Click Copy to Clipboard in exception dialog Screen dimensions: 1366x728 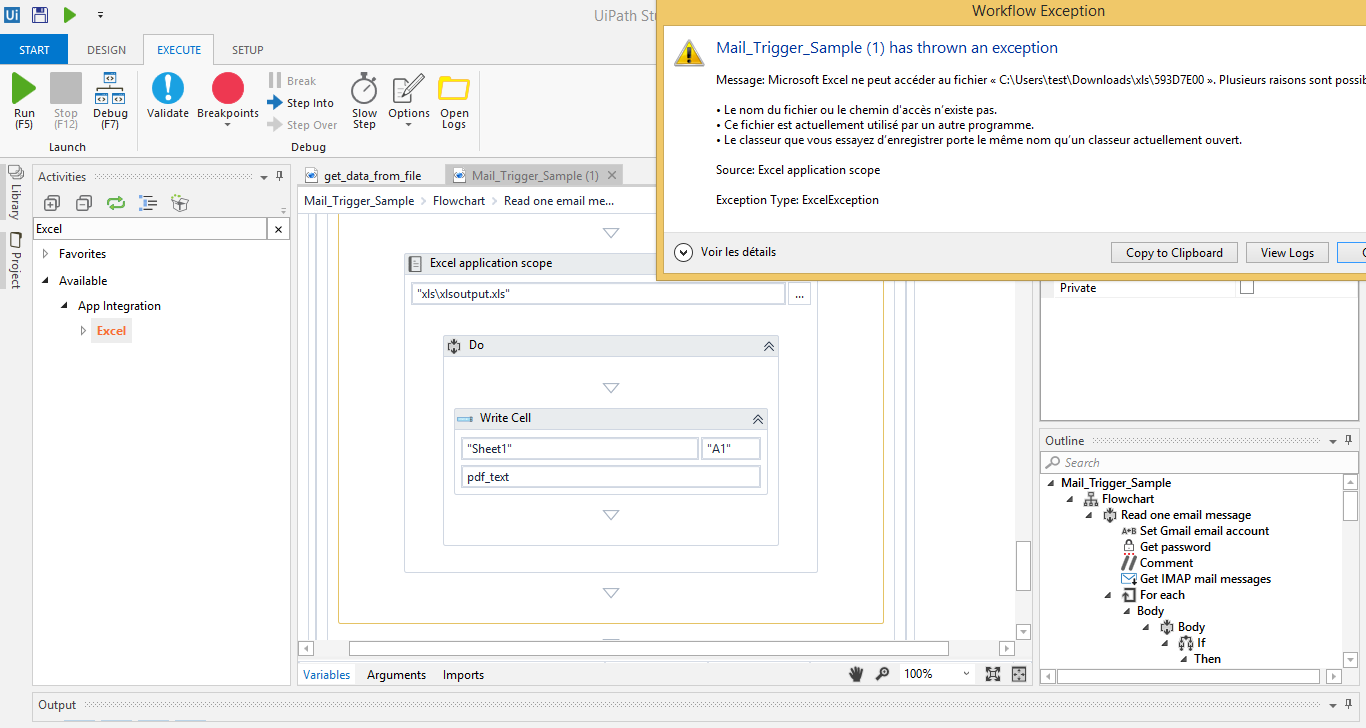coord(1174,253)
